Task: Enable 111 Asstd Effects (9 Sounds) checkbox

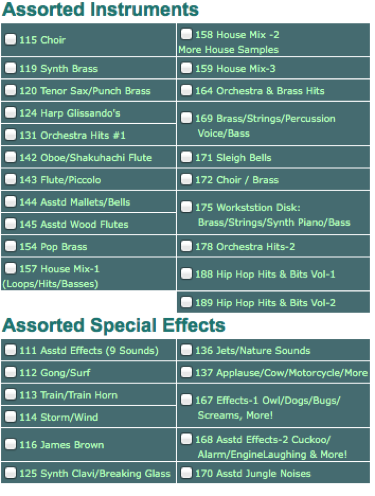Action: click(x=11, y=350)
